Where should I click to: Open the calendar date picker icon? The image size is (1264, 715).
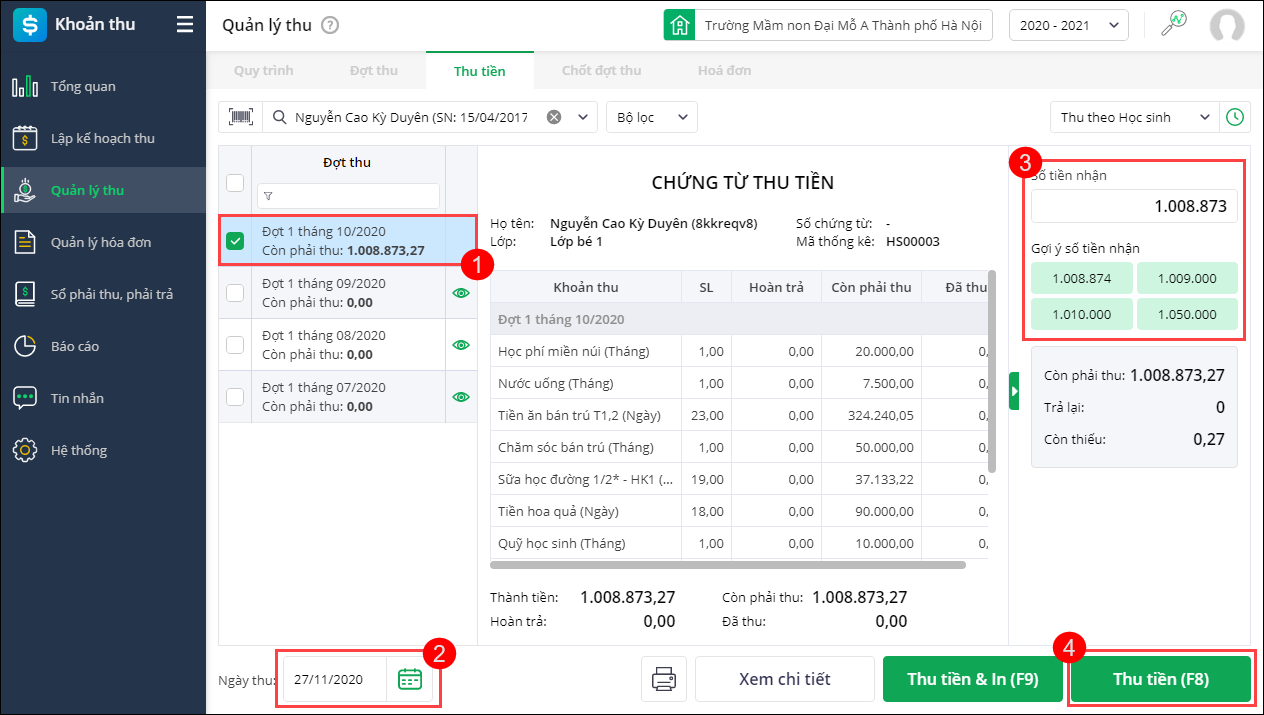click(410, 679)
